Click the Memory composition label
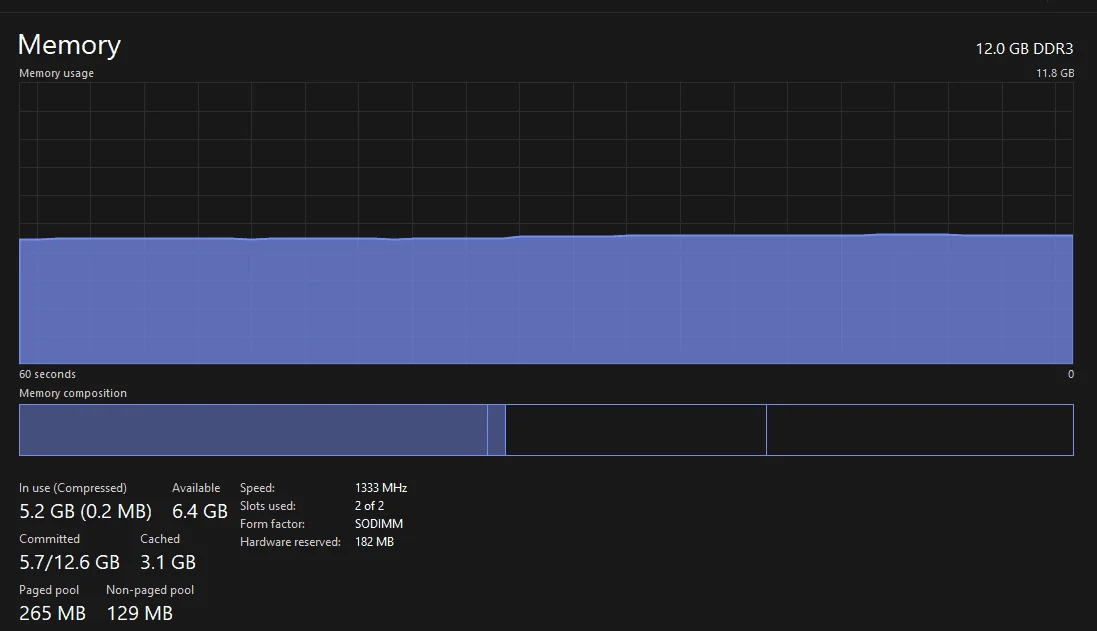The image size is (1097, 631). 73,393
